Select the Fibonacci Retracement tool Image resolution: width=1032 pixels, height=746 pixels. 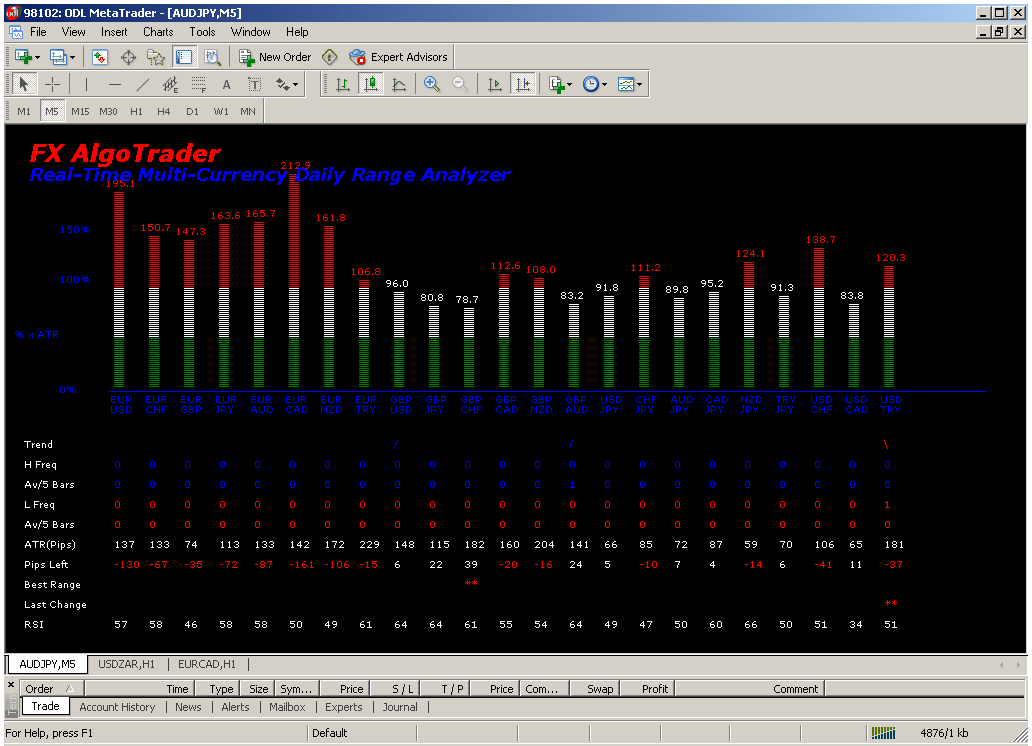pos(199,84)
